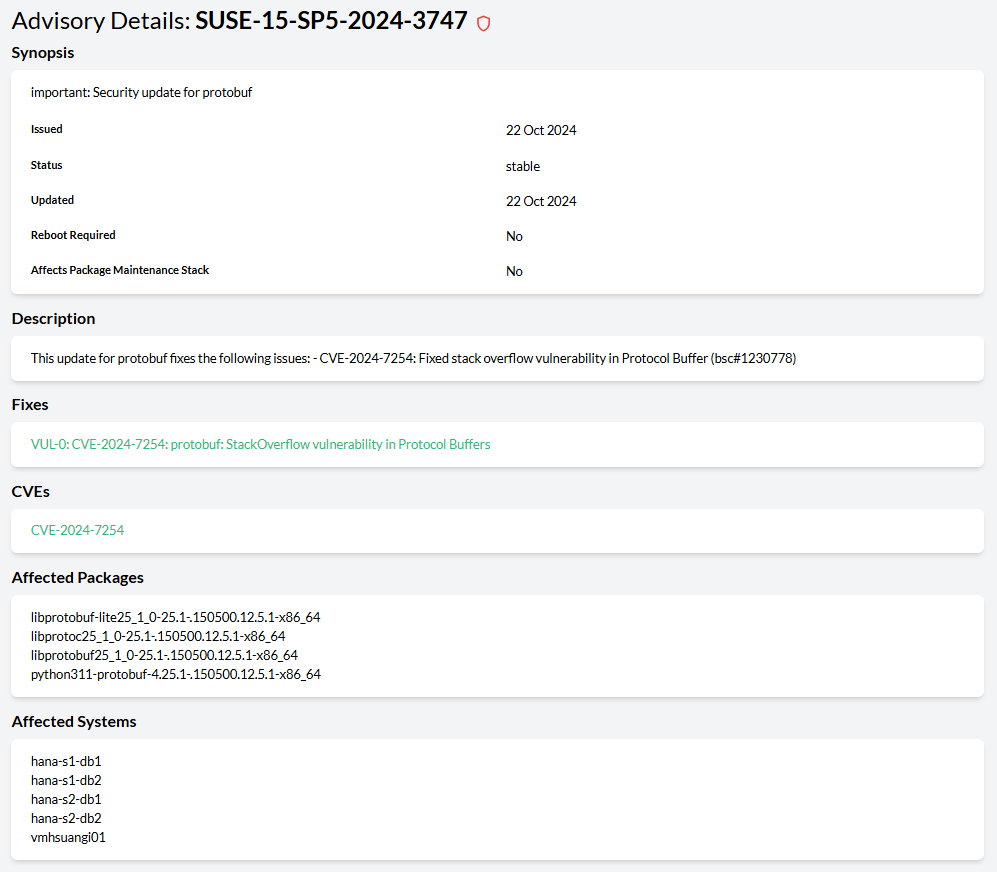Open the VUL-0 CVE-2024-7254 protobuf fix link
The height and width of the screenshot is (872, 997).
pos(260,444)
